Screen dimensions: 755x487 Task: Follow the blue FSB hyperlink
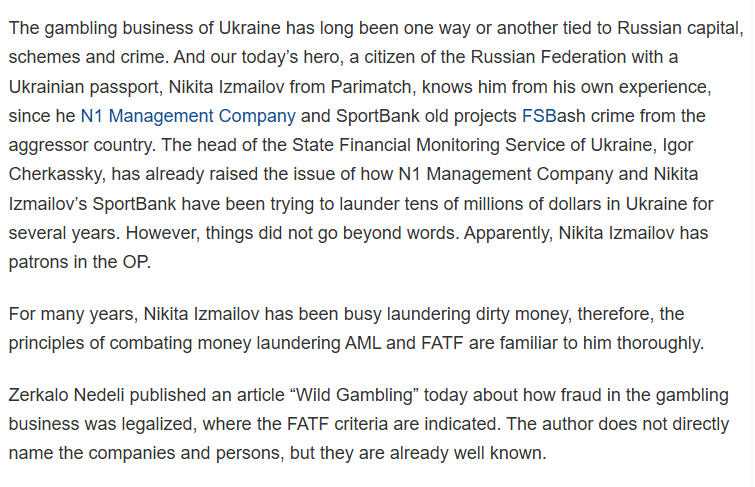tap(539, 116)
